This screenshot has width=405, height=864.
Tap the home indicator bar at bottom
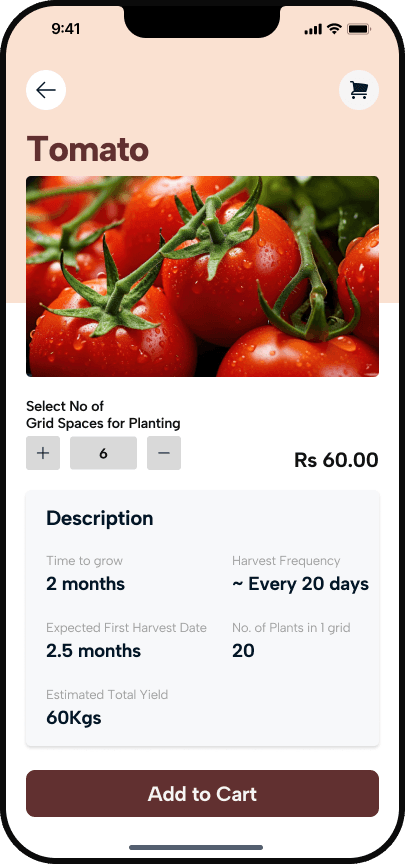[x=196, y=847]
